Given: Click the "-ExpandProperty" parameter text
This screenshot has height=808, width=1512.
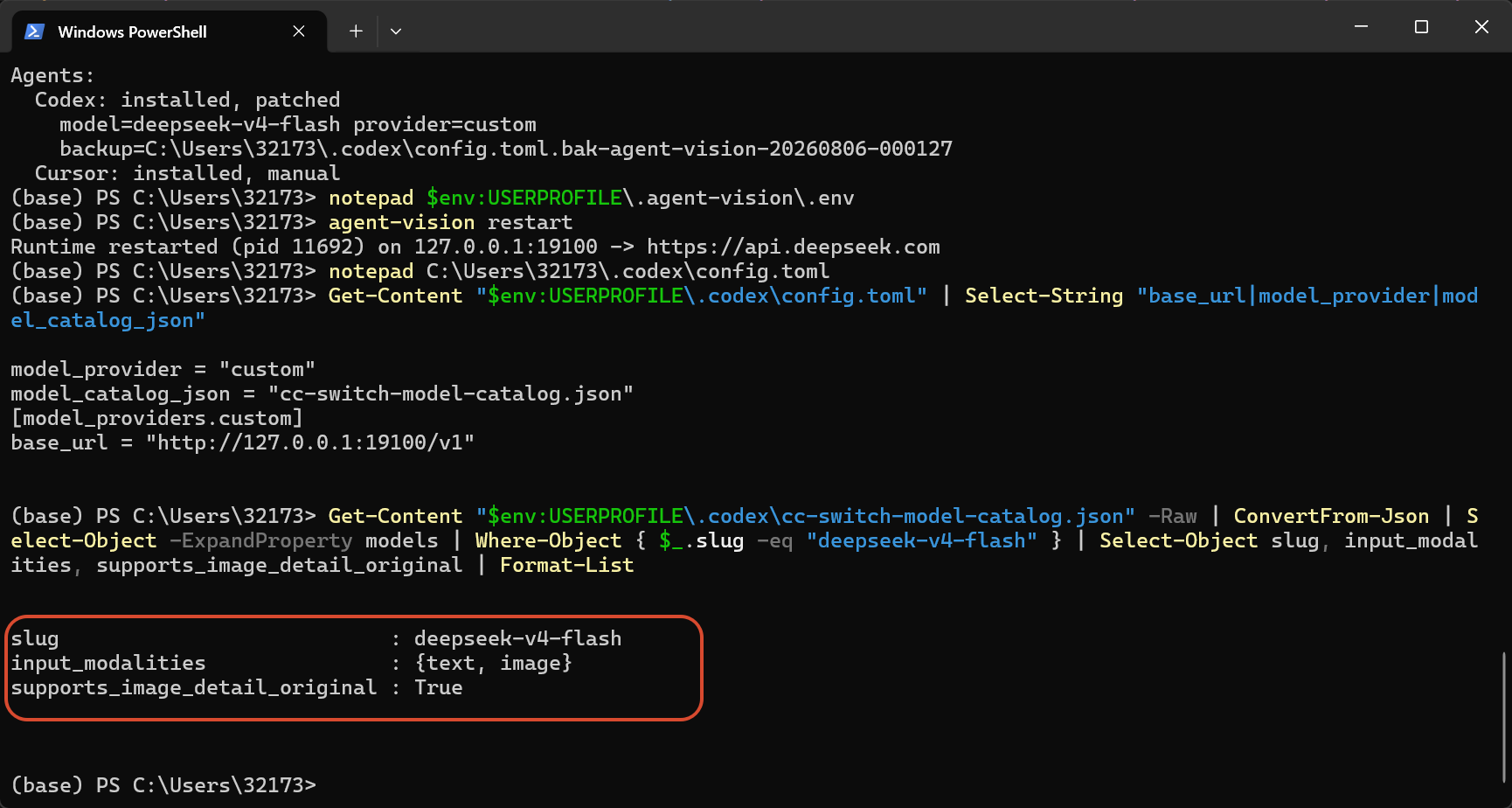Looking at the screenshot, I should [x=260, y=540].
